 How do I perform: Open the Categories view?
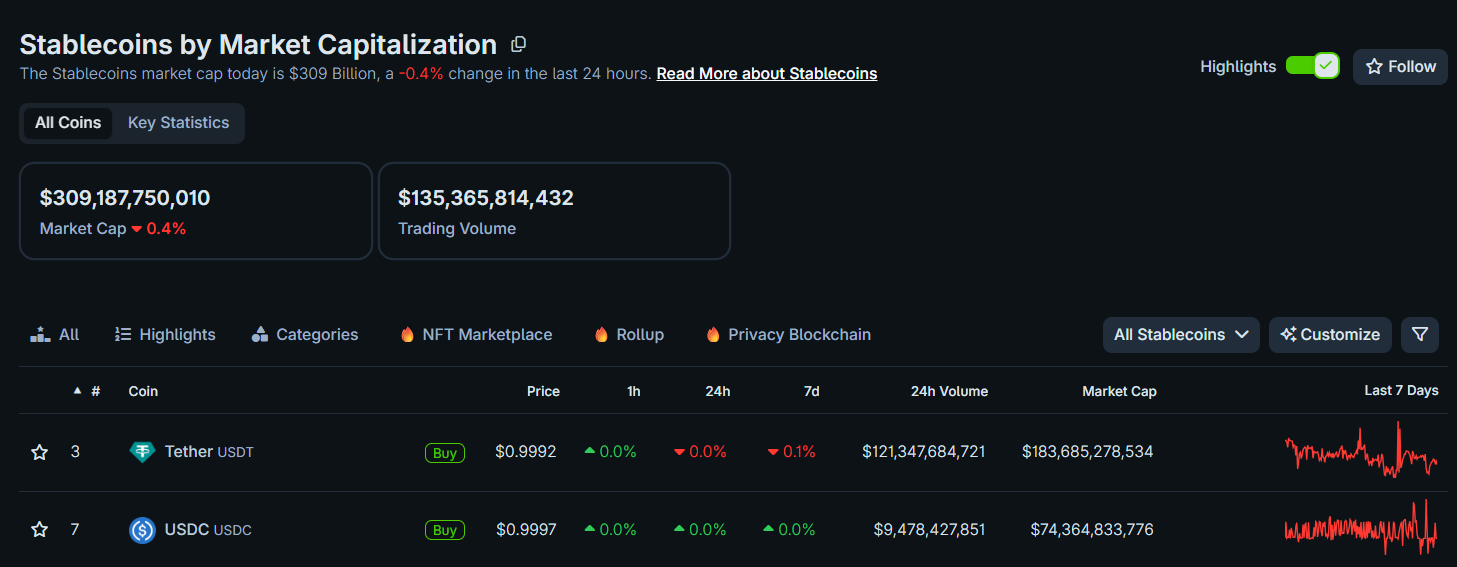pos(305,335)
